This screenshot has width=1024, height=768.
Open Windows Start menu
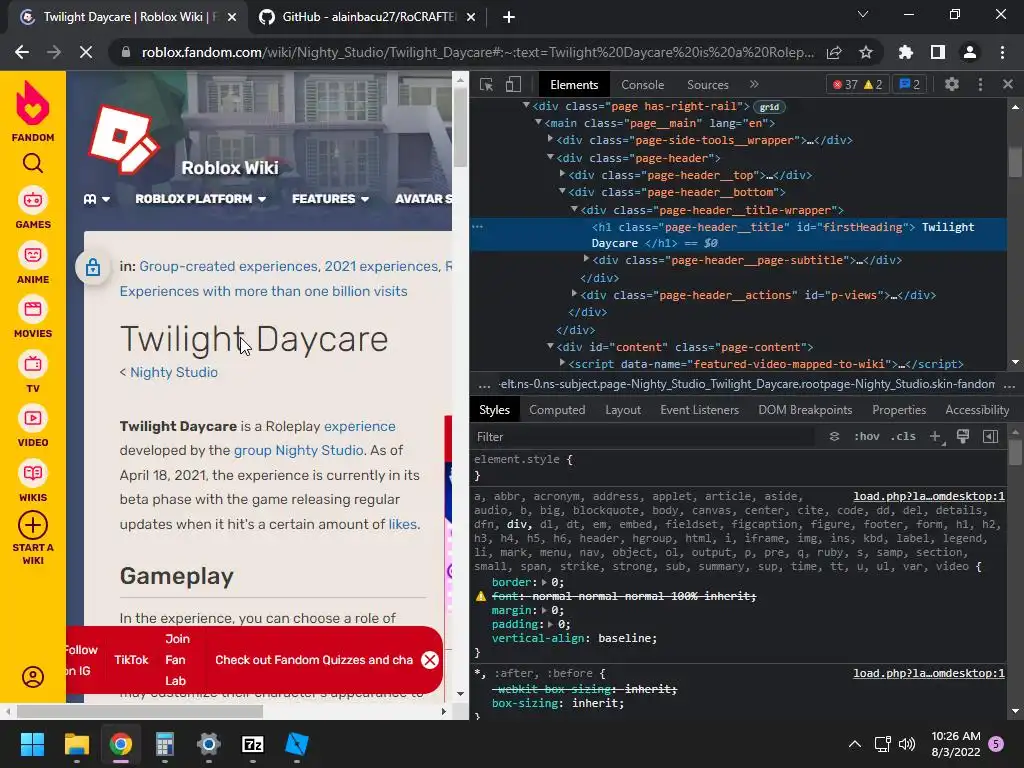(32, 744)
